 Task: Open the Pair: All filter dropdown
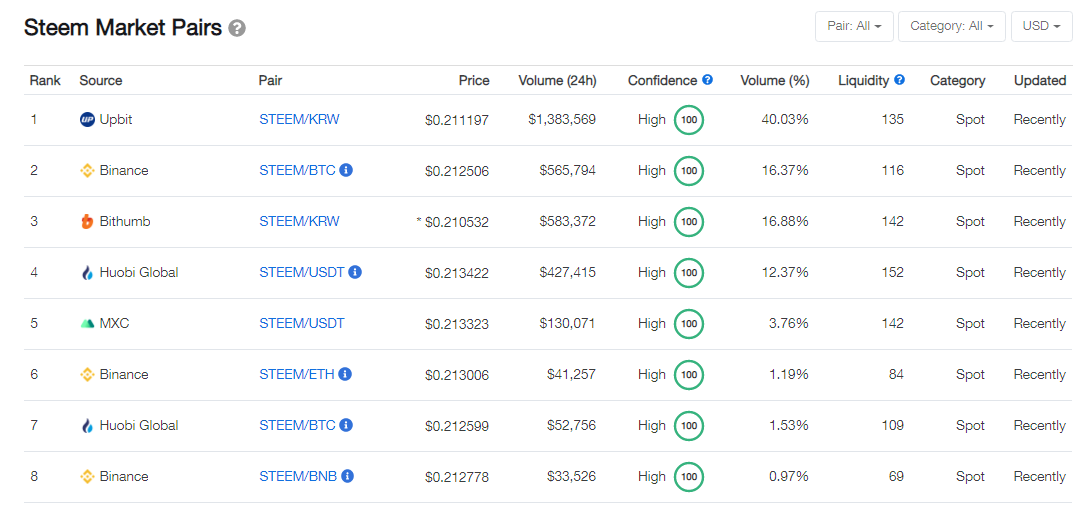point(855,26)
